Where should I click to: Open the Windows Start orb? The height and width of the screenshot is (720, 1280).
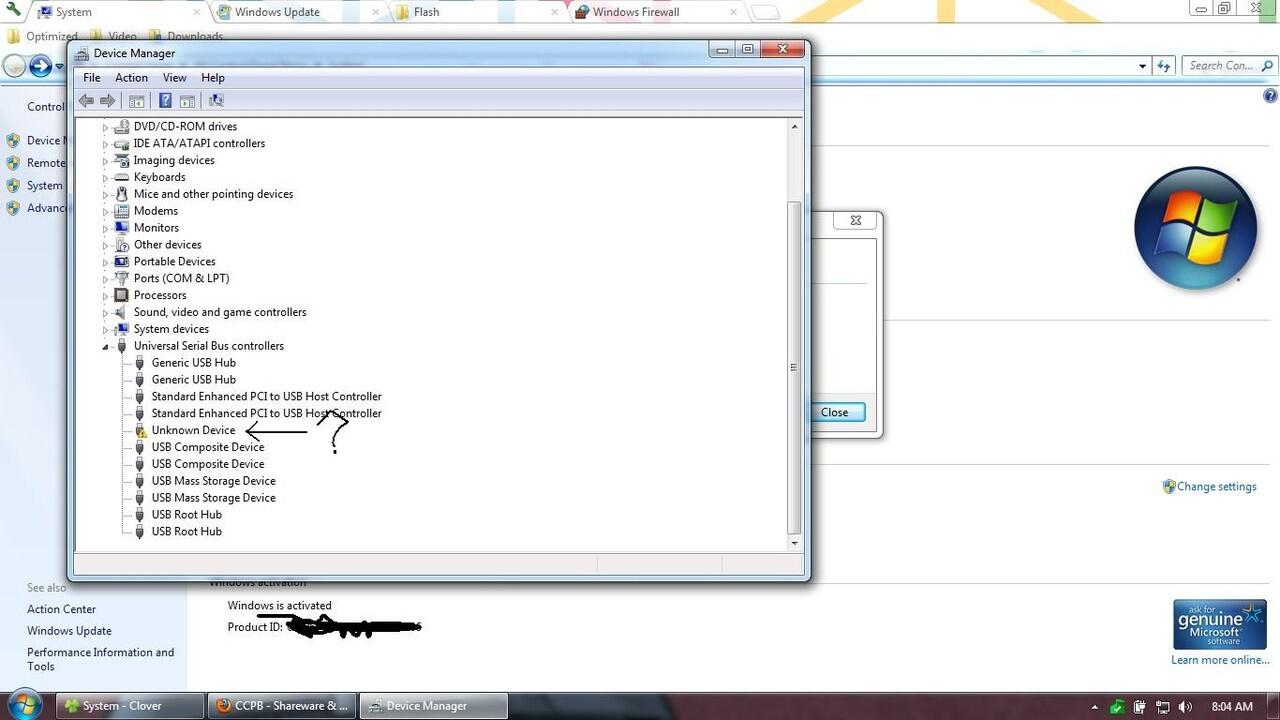[23, 704]
